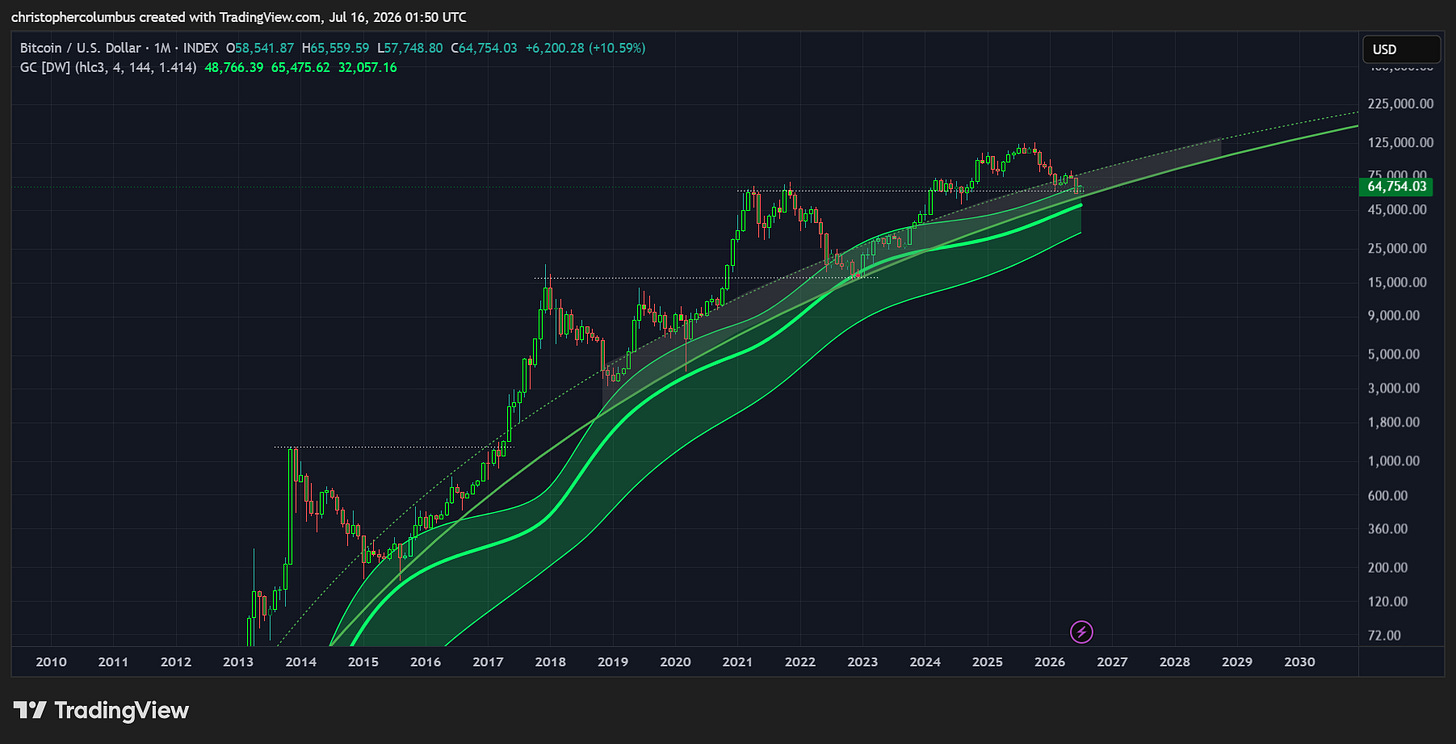Click the GC [DW] indicator legend
Viewport: 1456px width, 744px height.
(108, 67)
